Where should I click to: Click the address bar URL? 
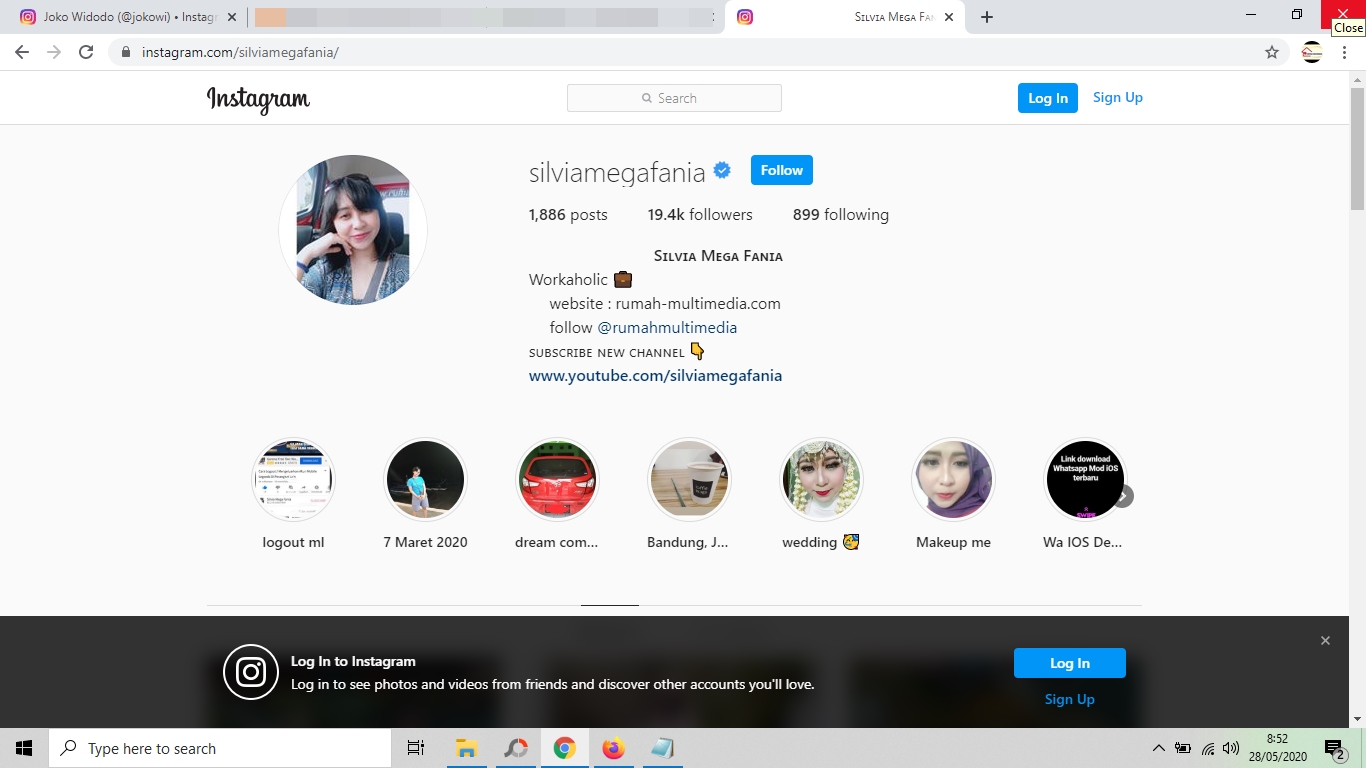click(240, 52)
